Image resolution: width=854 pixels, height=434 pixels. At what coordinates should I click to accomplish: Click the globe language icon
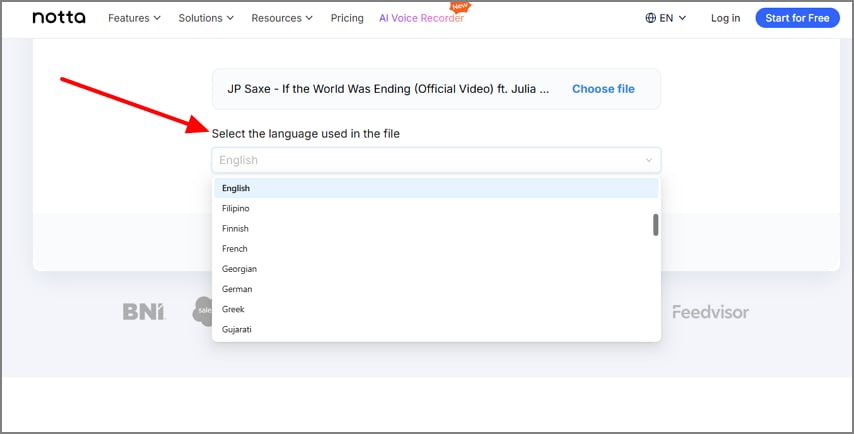click(x=650, y=18)
